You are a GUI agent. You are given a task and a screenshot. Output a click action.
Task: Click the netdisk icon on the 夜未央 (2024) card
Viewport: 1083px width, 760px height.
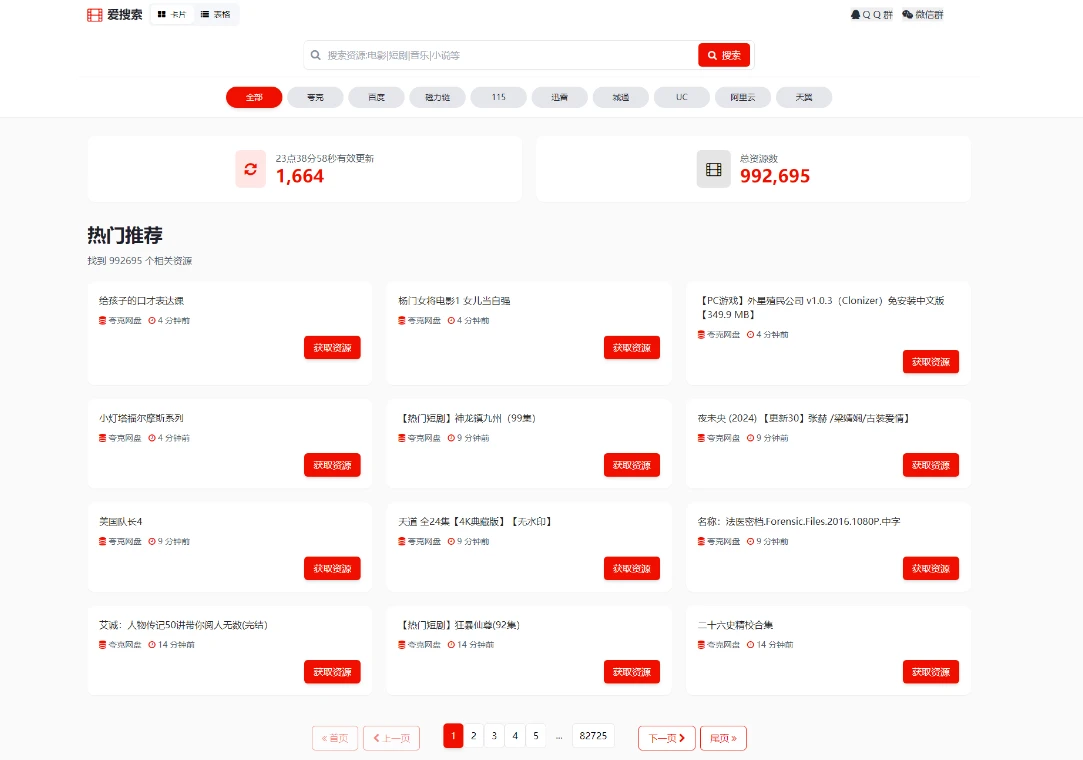tap(701, 438)
